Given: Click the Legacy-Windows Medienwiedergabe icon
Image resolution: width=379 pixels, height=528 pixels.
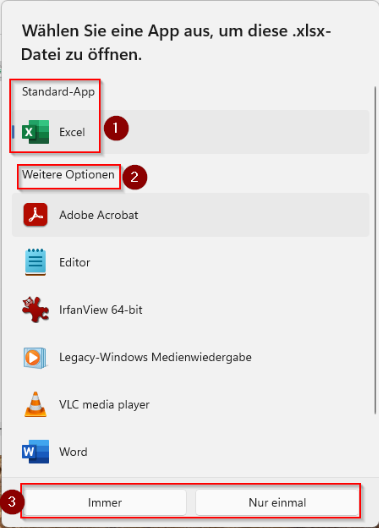Looking at the screenshot, I should coord(35,357).
